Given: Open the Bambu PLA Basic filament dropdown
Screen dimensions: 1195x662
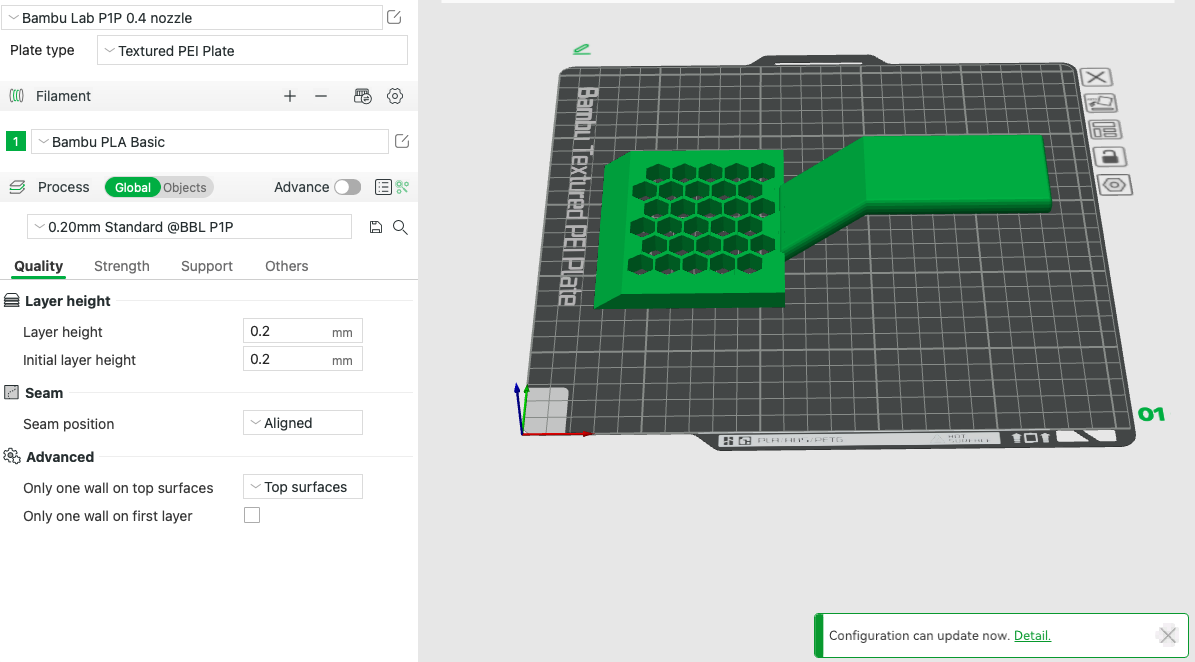Looking at the screenshot, I should (210, 142).
